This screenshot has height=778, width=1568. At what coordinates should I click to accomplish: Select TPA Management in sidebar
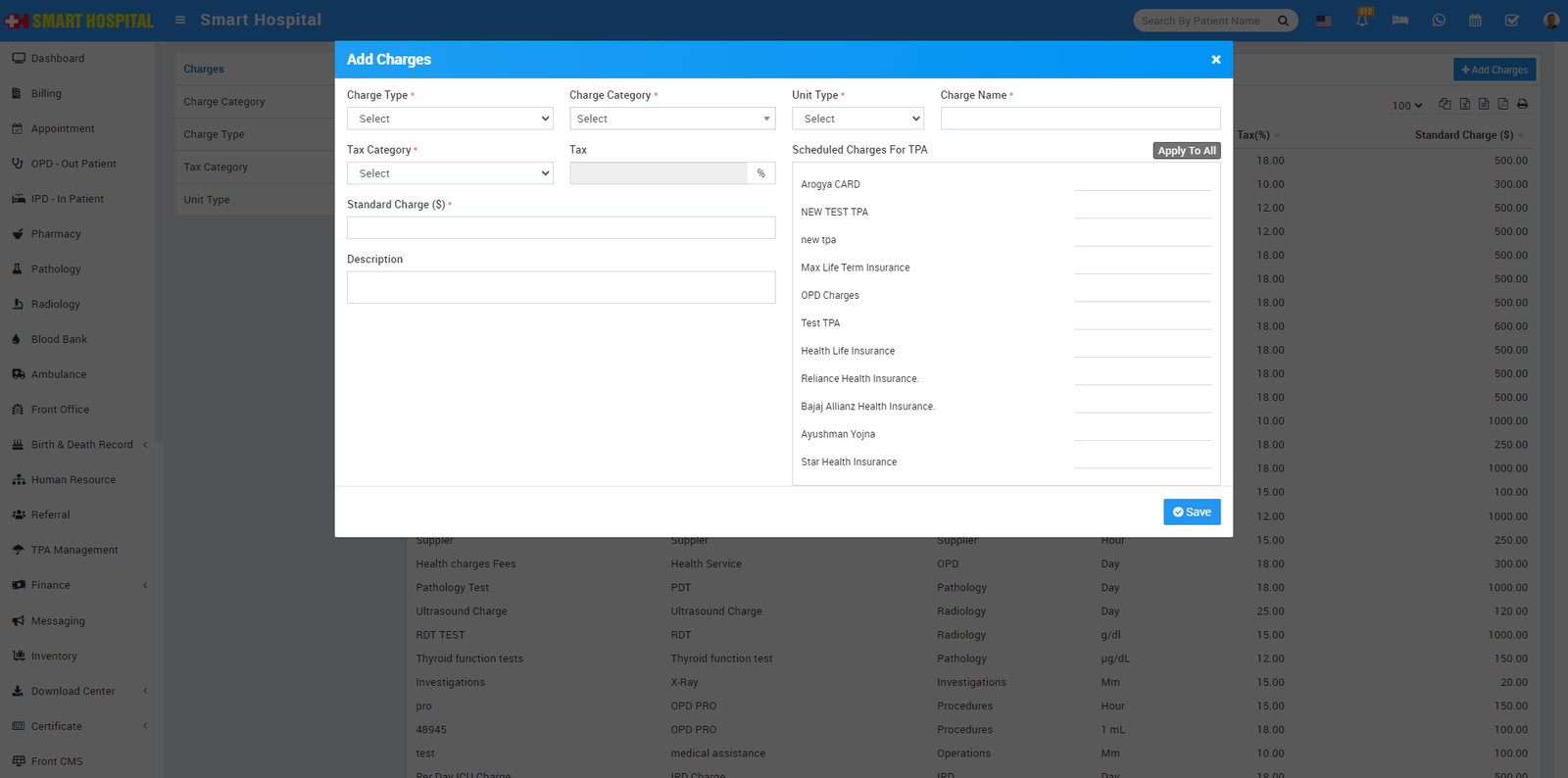pos(74,551)
